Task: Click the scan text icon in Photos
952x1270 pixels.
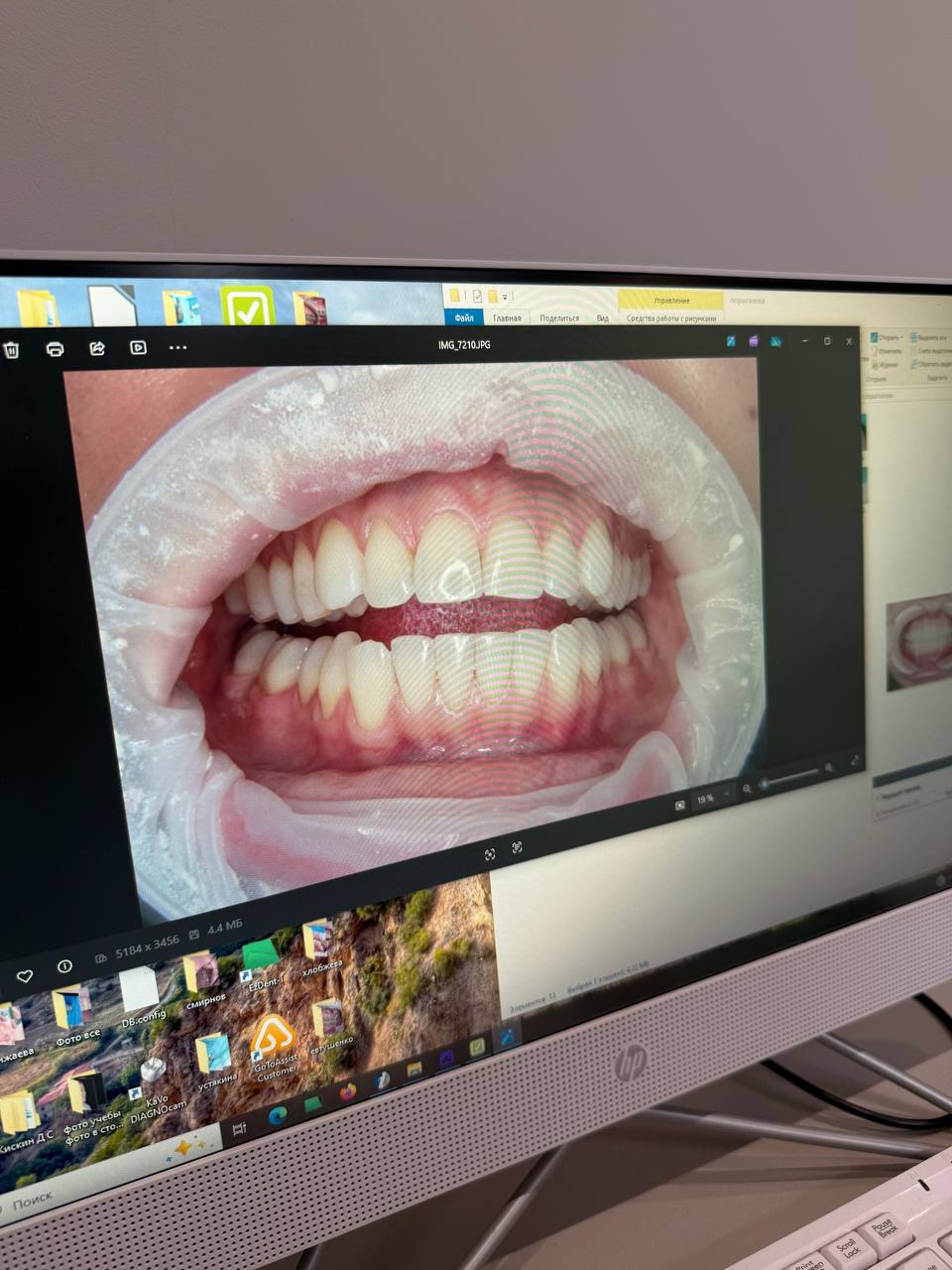Action: (517, 848)
